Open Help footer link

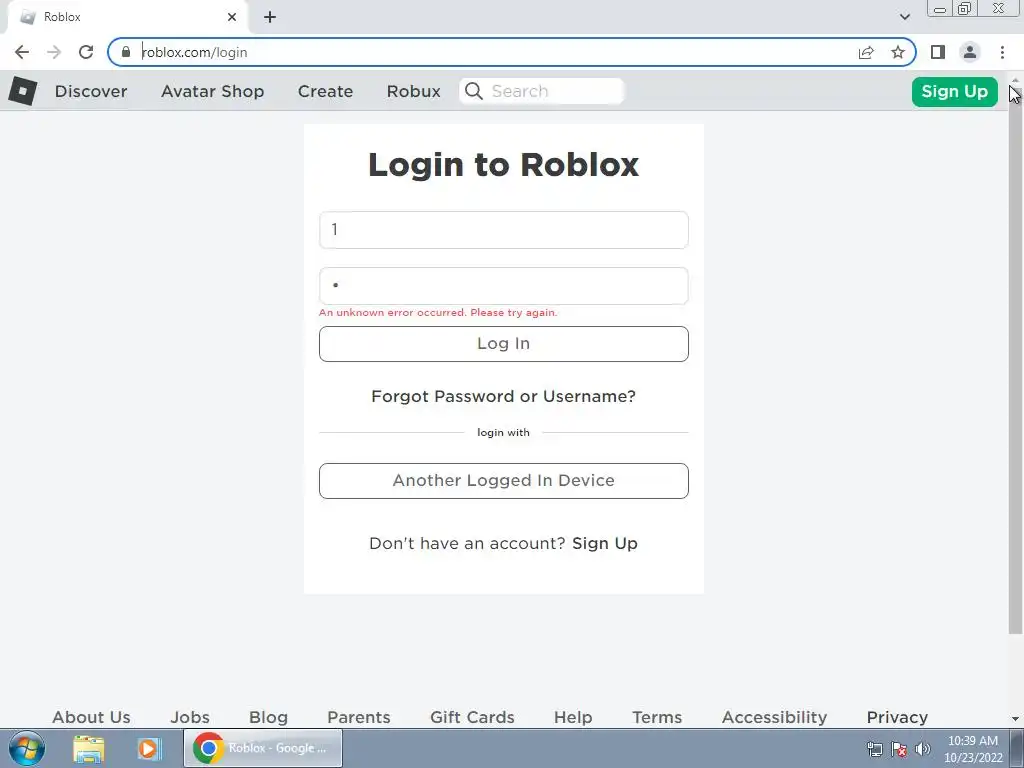(x=573, y=717)
